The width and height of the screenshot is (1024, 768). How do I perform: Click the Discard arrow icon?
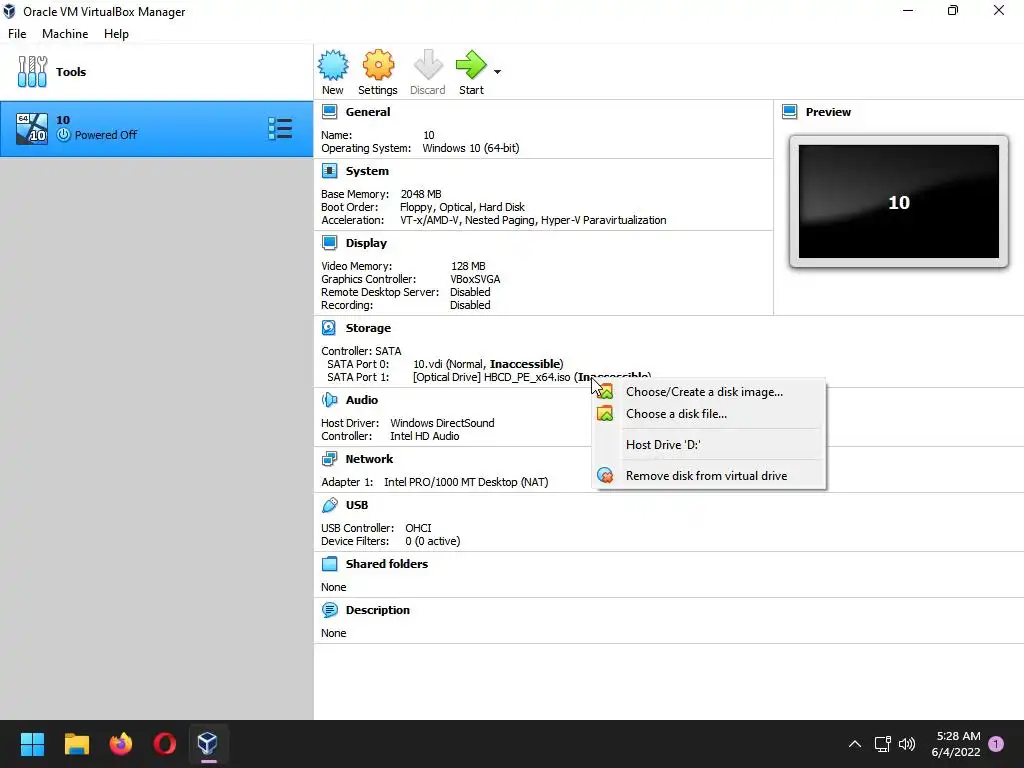[428, 65]
